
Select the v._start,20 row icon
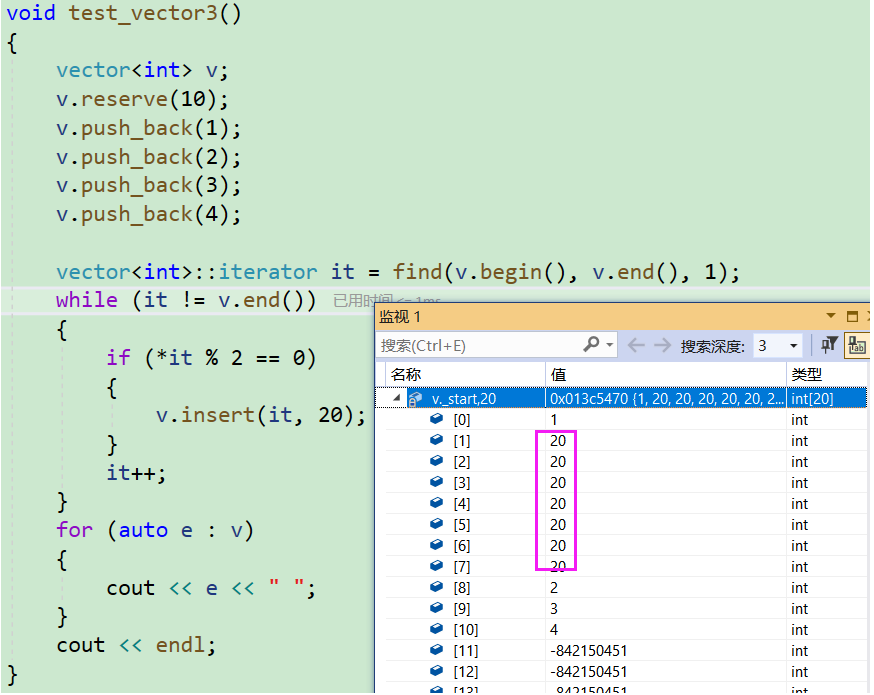[415, 399]
